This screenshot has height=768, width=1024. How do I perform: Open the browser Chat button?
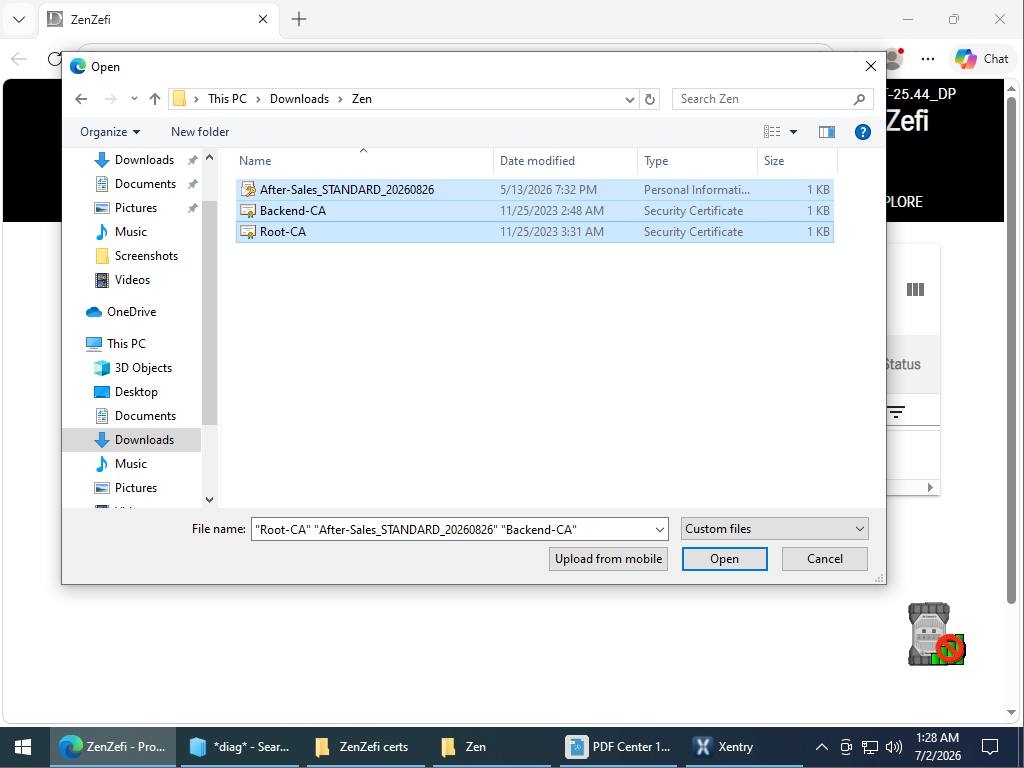(x=981, y=59)
